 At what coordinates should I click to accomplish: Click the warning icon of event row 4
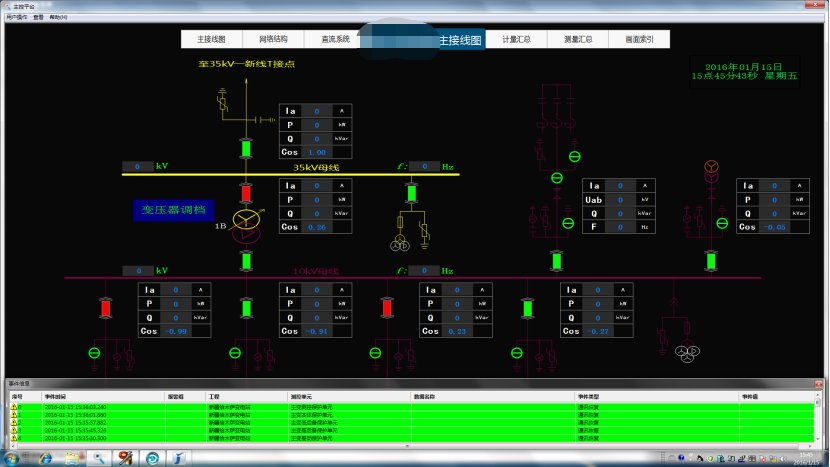(x=14, y=438)
